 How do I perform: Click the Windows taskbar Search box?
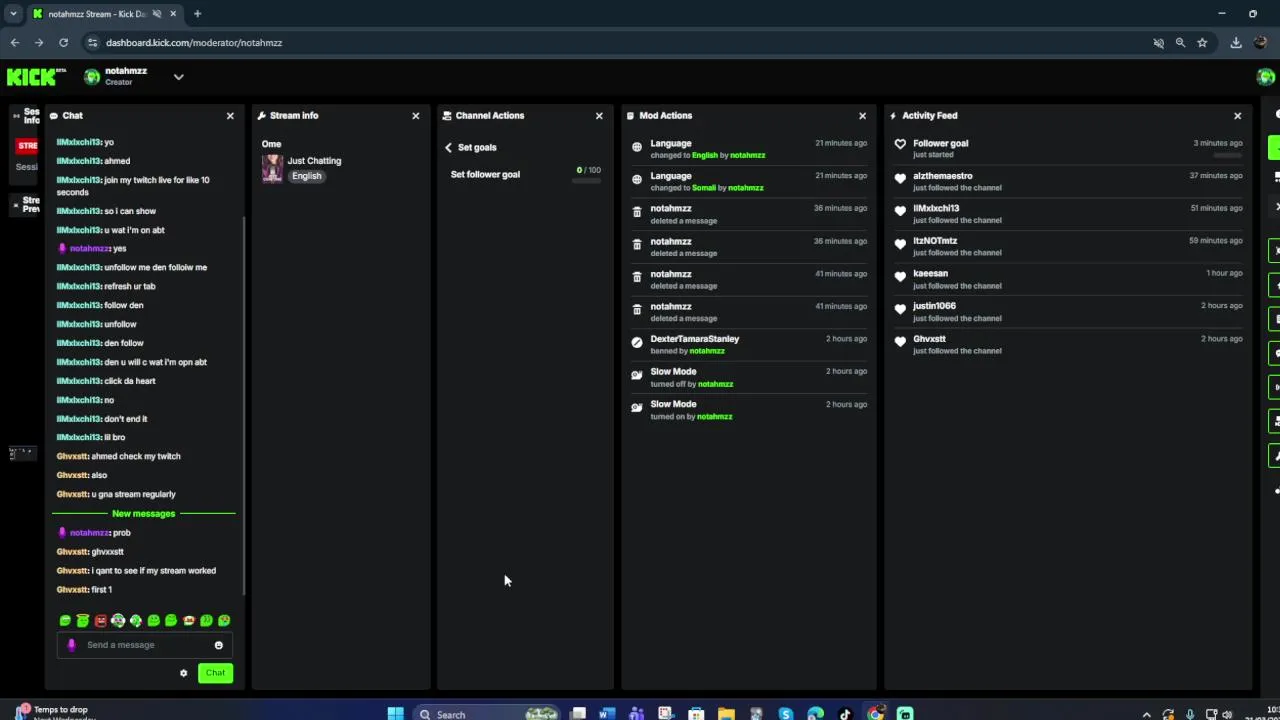[487, 713]
